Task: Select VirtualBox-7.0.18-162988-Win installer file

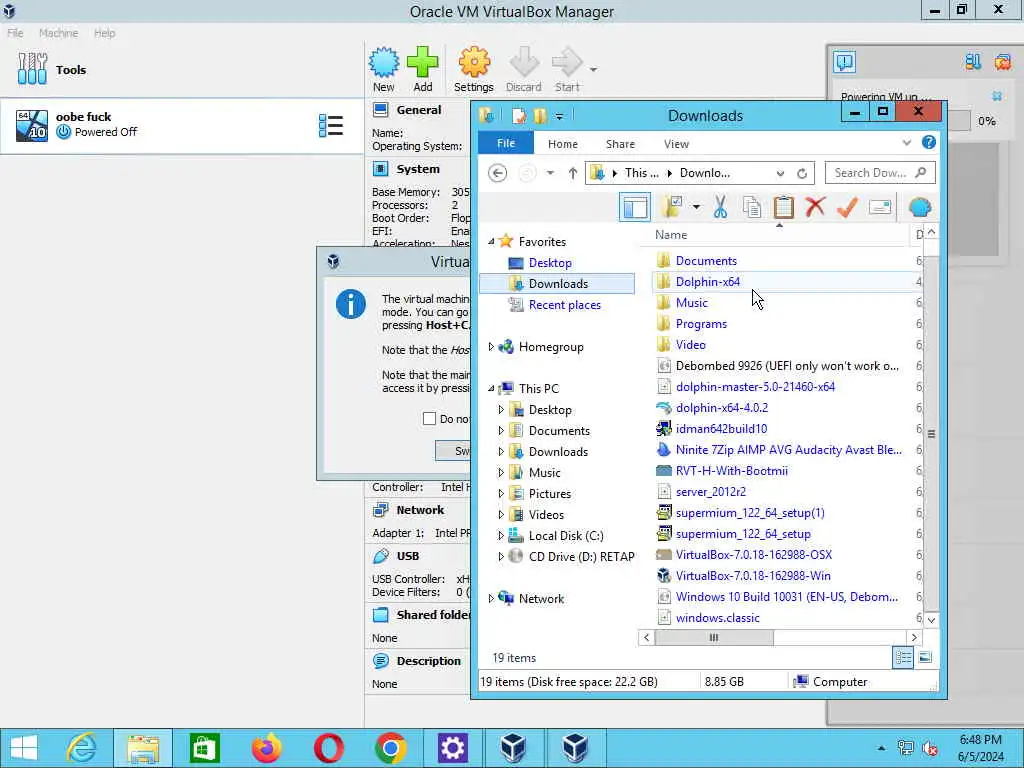Action: click(753, 575)
